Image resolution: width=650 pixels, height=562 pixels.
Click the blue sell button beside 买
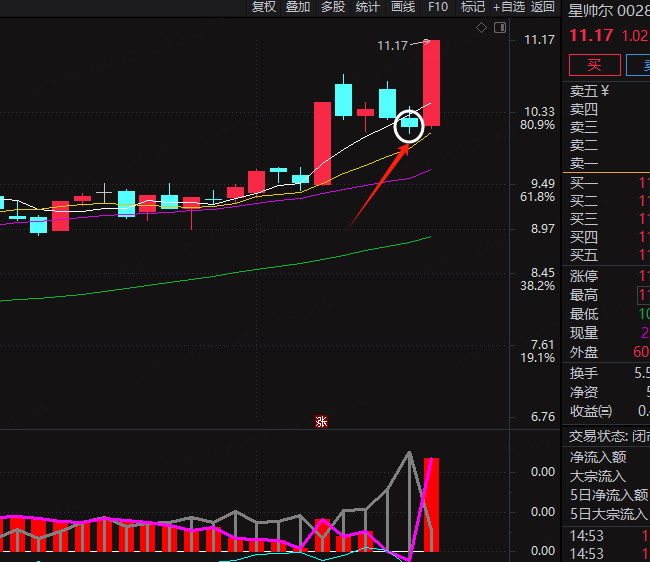click(638, 65)
